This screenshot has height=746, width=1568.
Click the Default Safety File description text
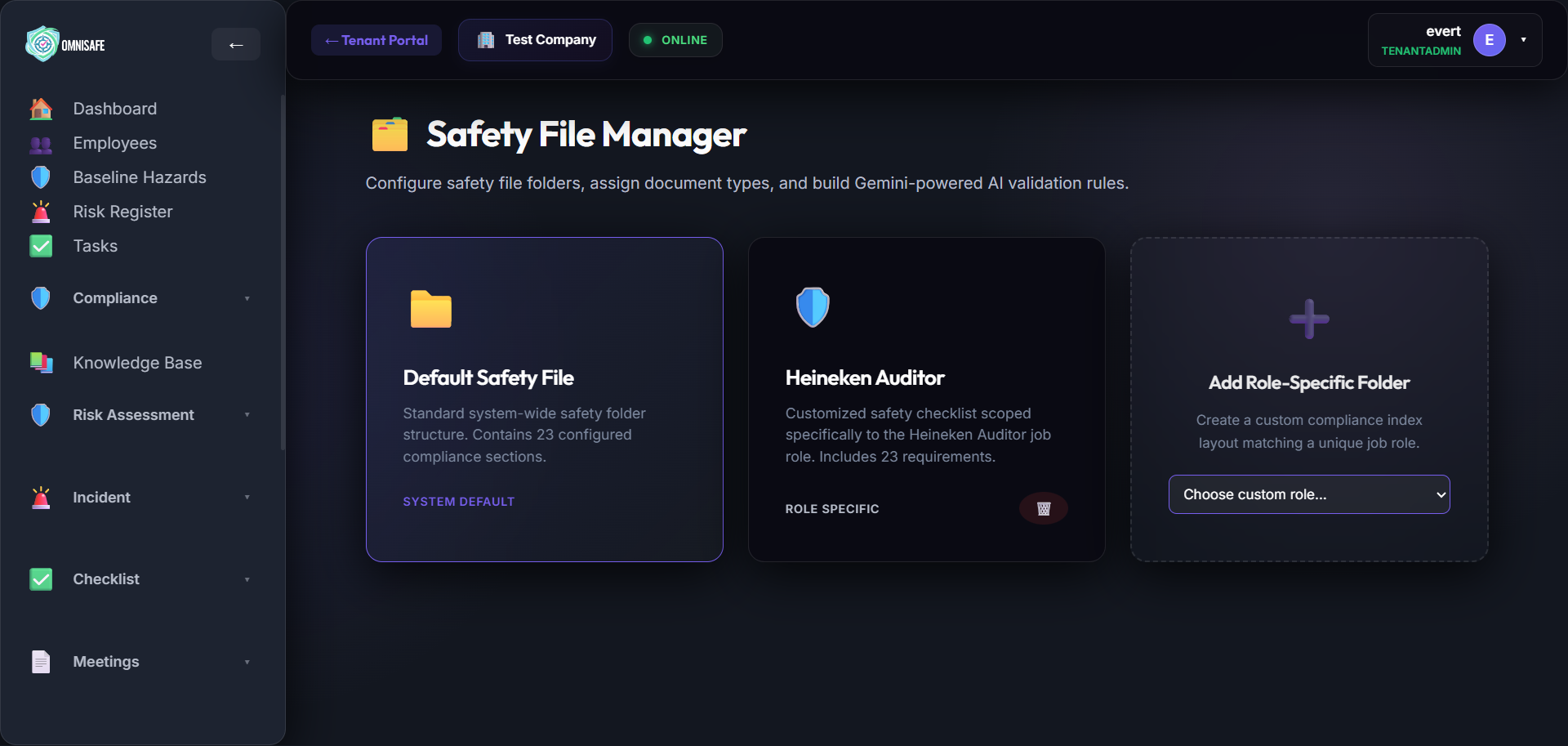pyautogui.click(x=524, y=435)
